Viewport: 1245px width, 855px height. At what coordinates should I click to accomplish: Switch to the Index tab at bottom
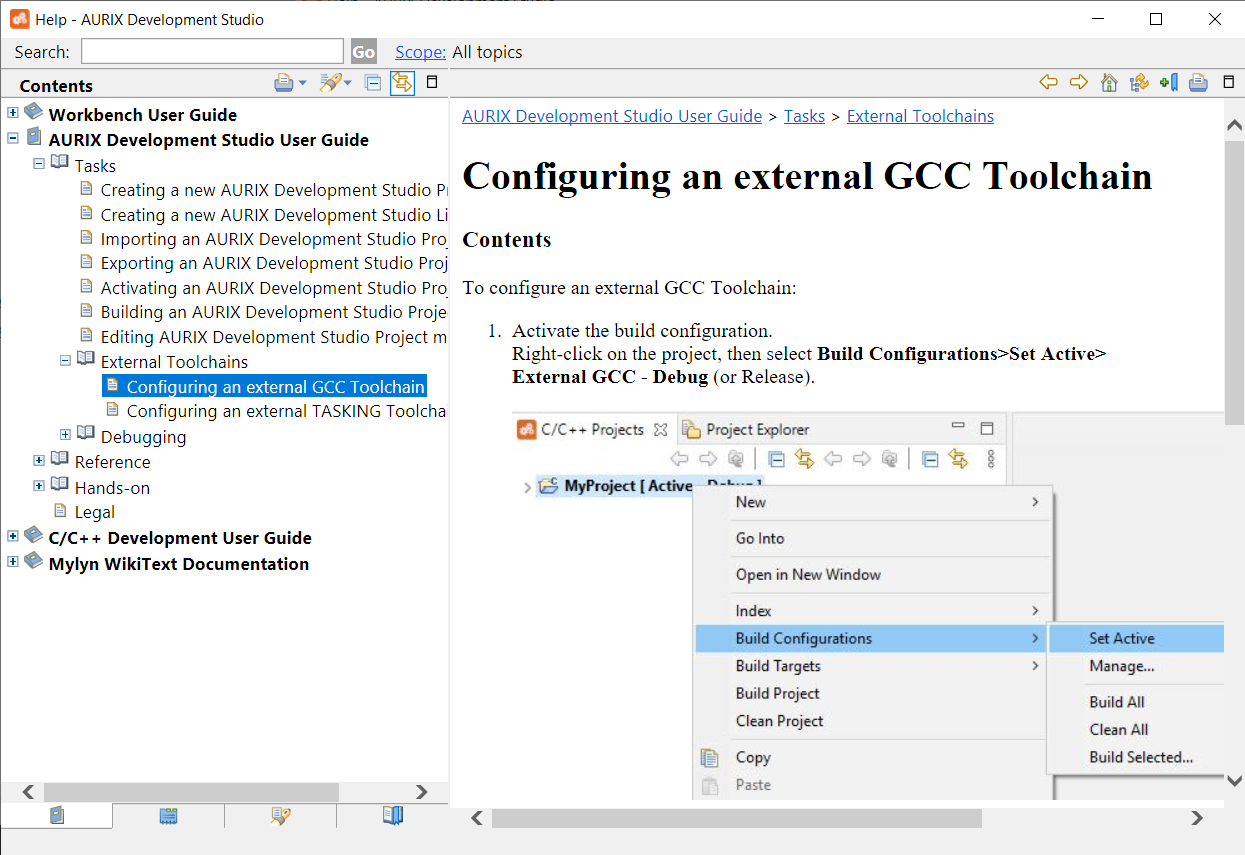click(x=169, y=816)
